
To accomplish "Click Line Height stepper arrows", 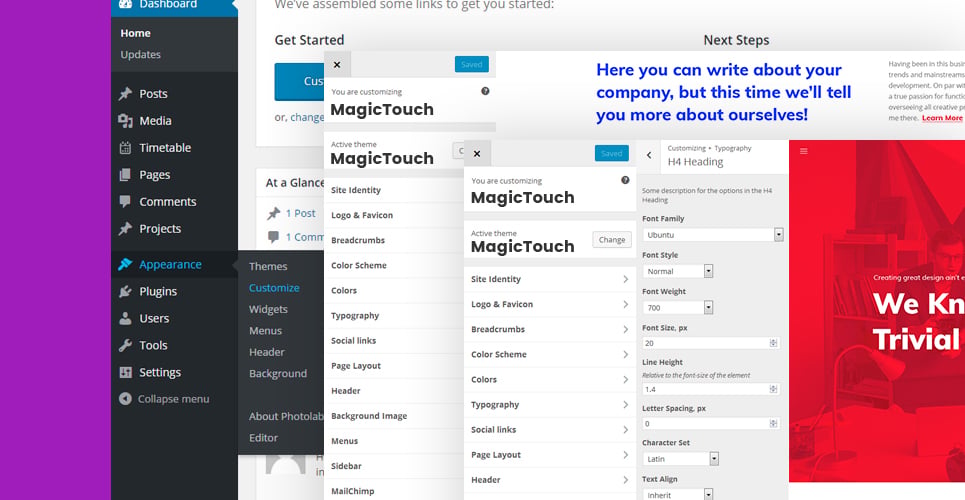I will pyautogui.click(x=774, y=389).
